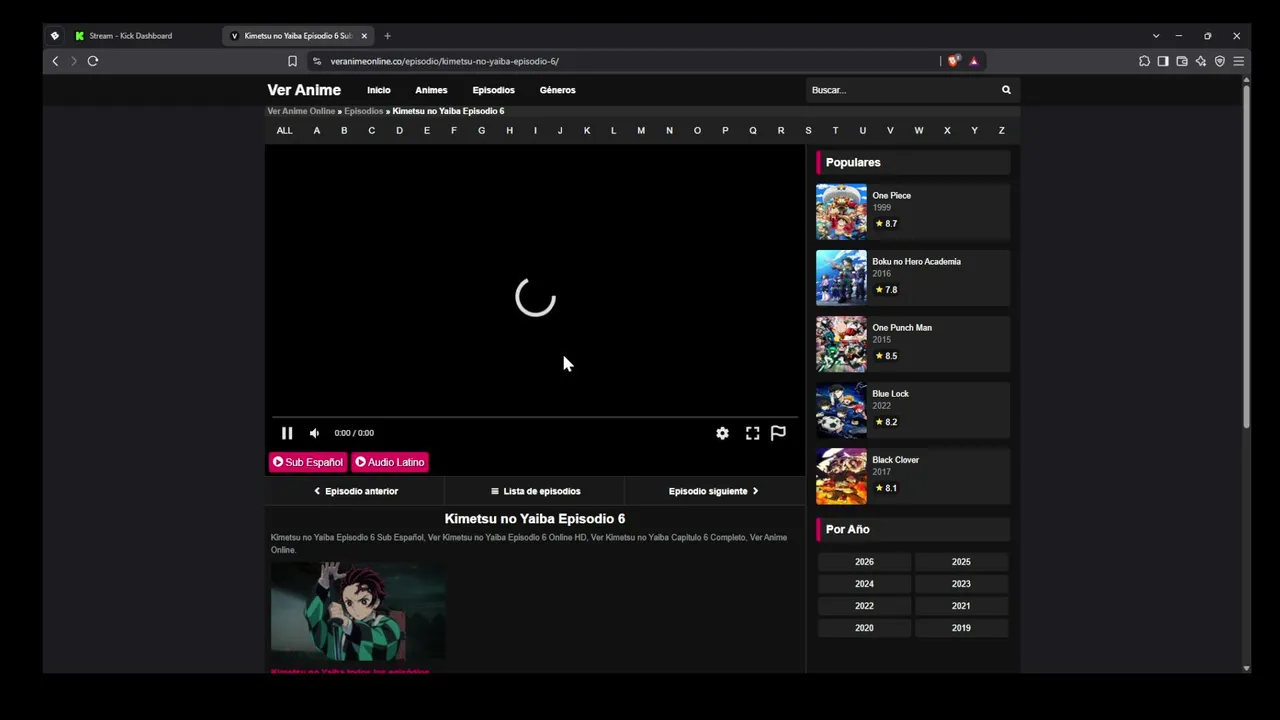Open the browser hamburger main menu
This screenshot has width=1280, height=720.
pos(1238,61)
